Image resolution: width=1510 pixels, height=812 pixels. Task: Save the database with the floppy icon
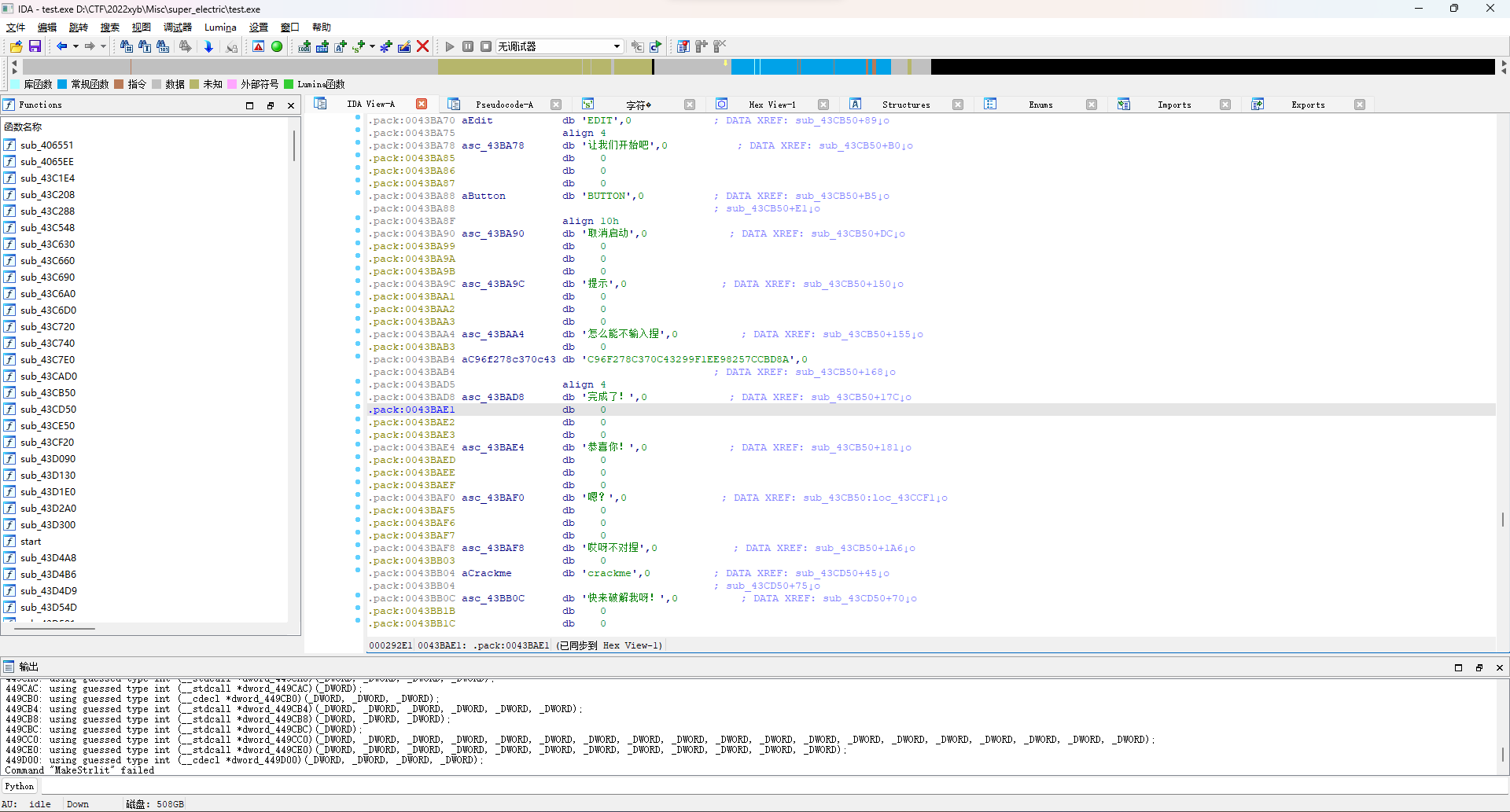(x=35, y=46)
